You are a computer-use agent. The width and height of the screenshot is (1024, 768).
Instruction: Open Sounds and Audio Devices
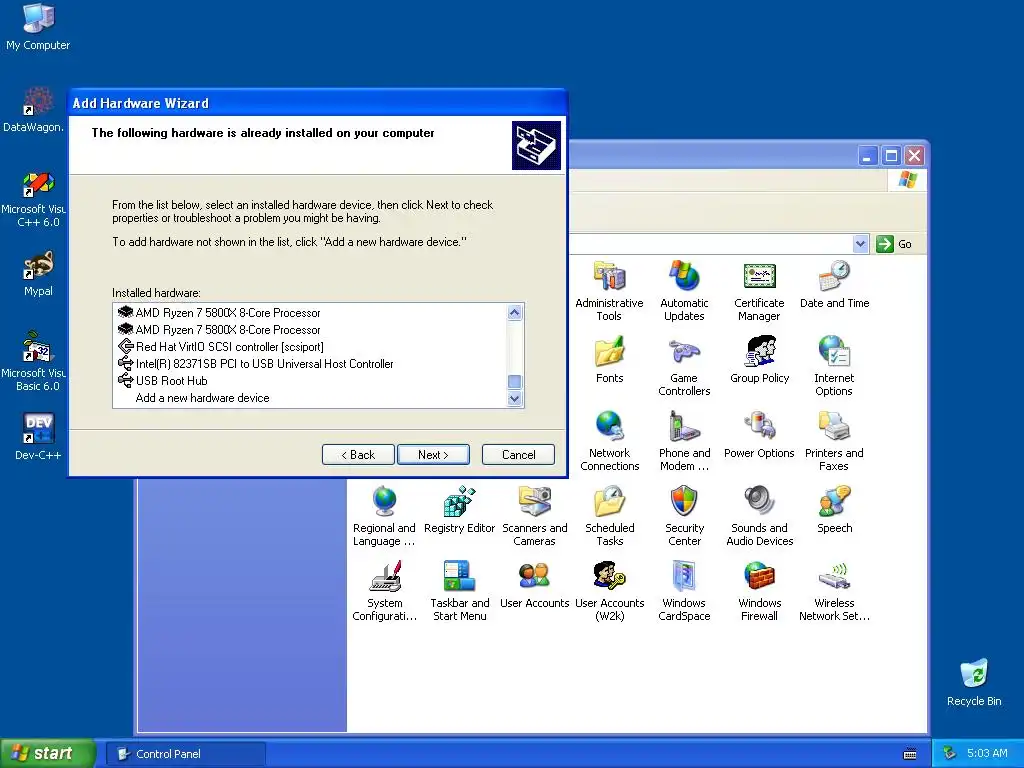pos(760,516)
